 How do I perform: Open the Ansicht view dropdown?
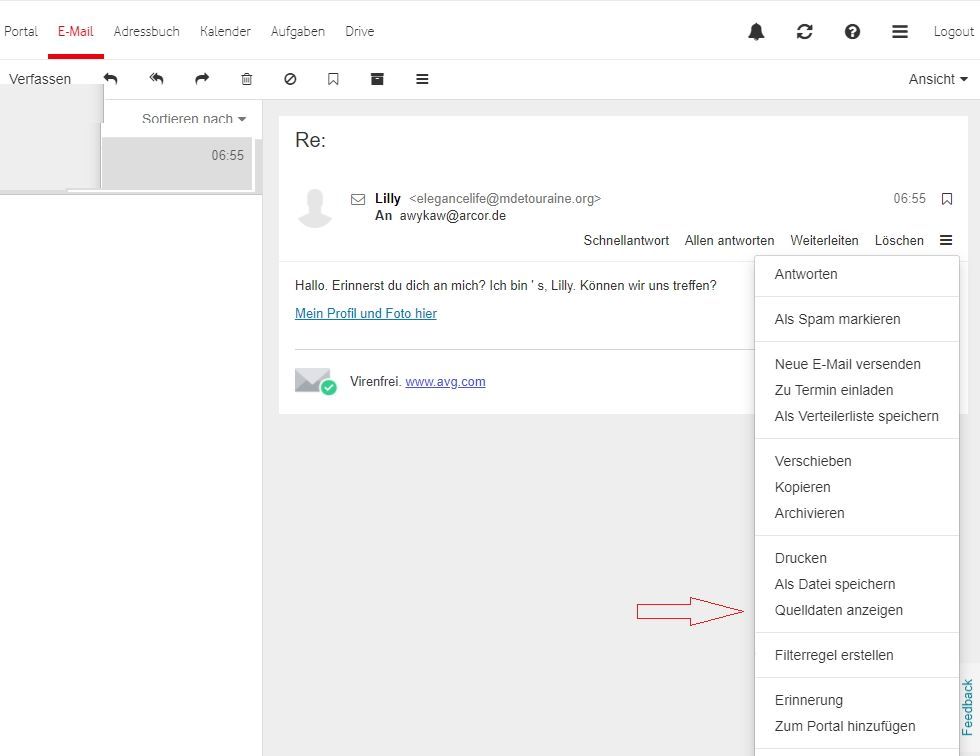[x=938, y=79]
